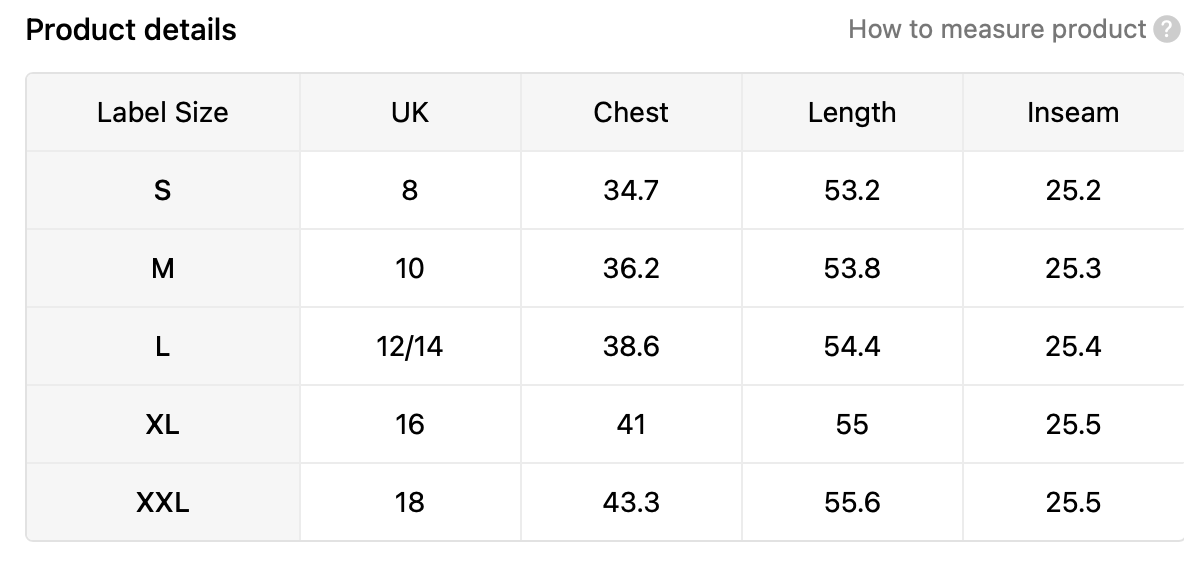Select the XL size row label
The image size is (1184, 566).
pos(162,424)
